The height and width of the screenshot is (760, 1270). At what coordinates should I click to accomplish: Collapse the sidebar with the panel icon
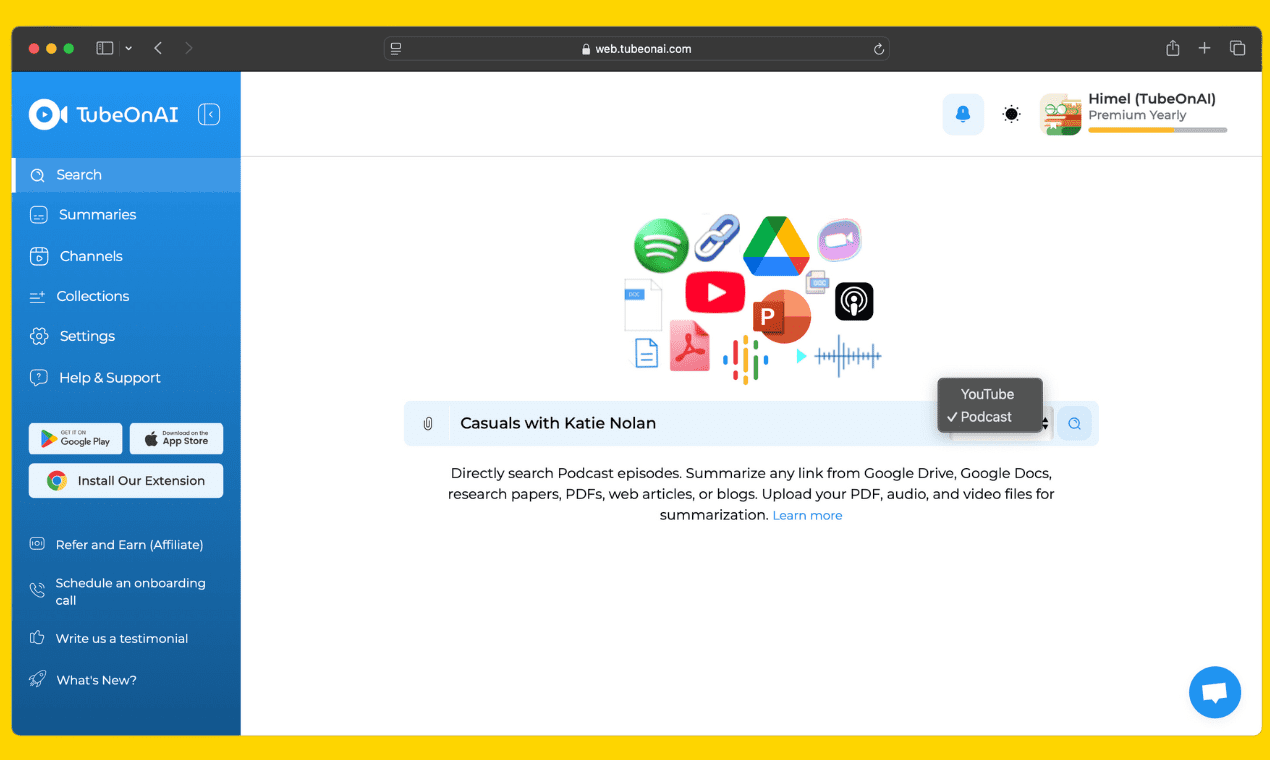[209, 115]
